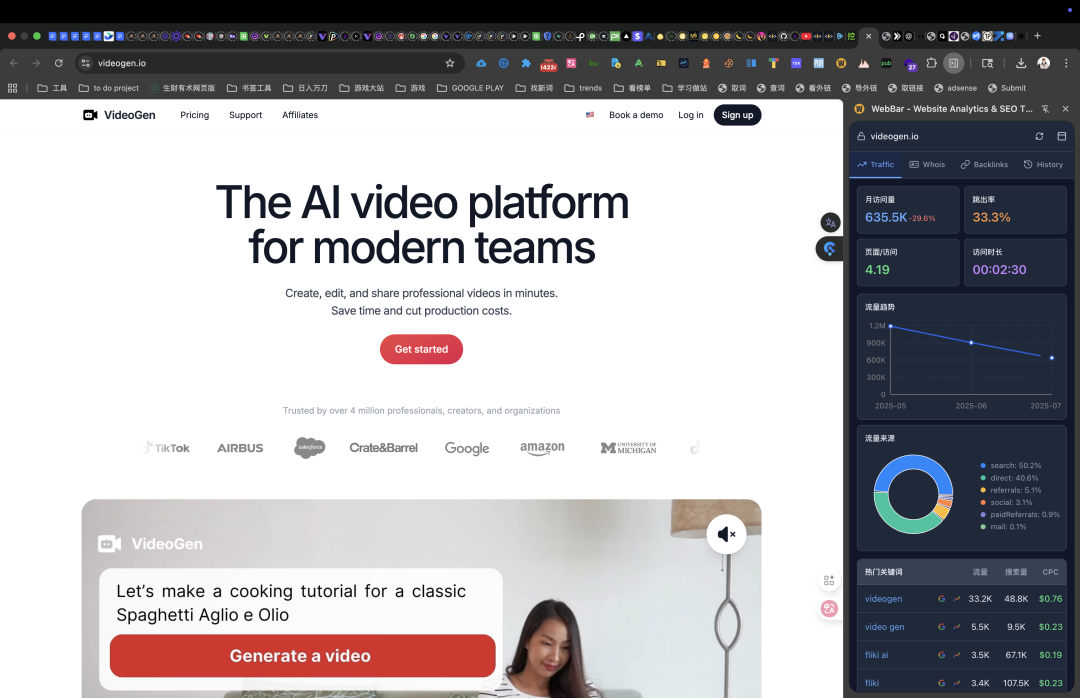The height and width of the screenshot is (698, 1080).
Task: Click the pink floating translate icon near bottom
Action: [829, 608]
